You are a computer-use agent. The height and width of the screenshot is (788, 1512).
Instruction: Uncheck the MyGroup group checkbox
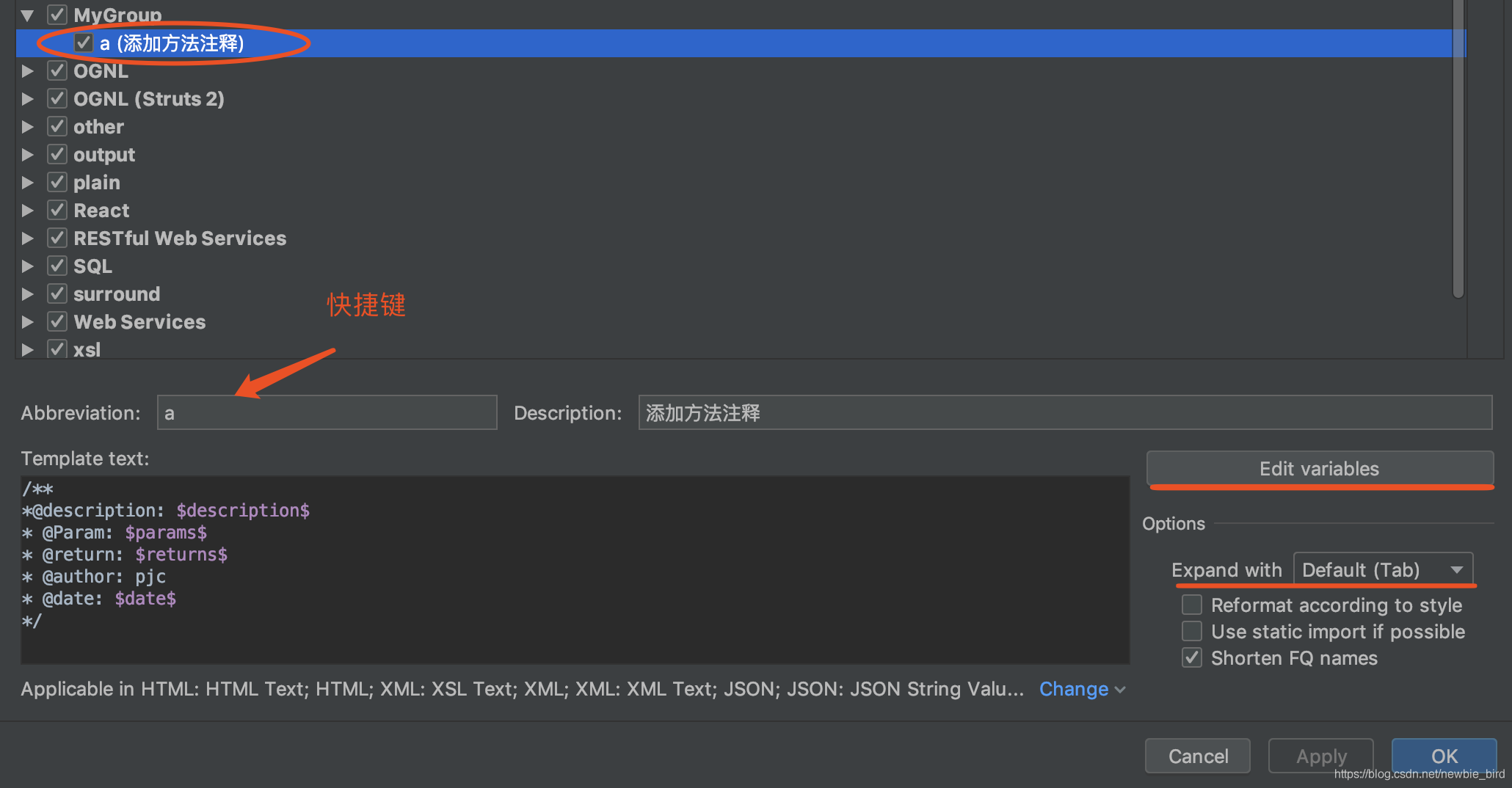[57, 15]
